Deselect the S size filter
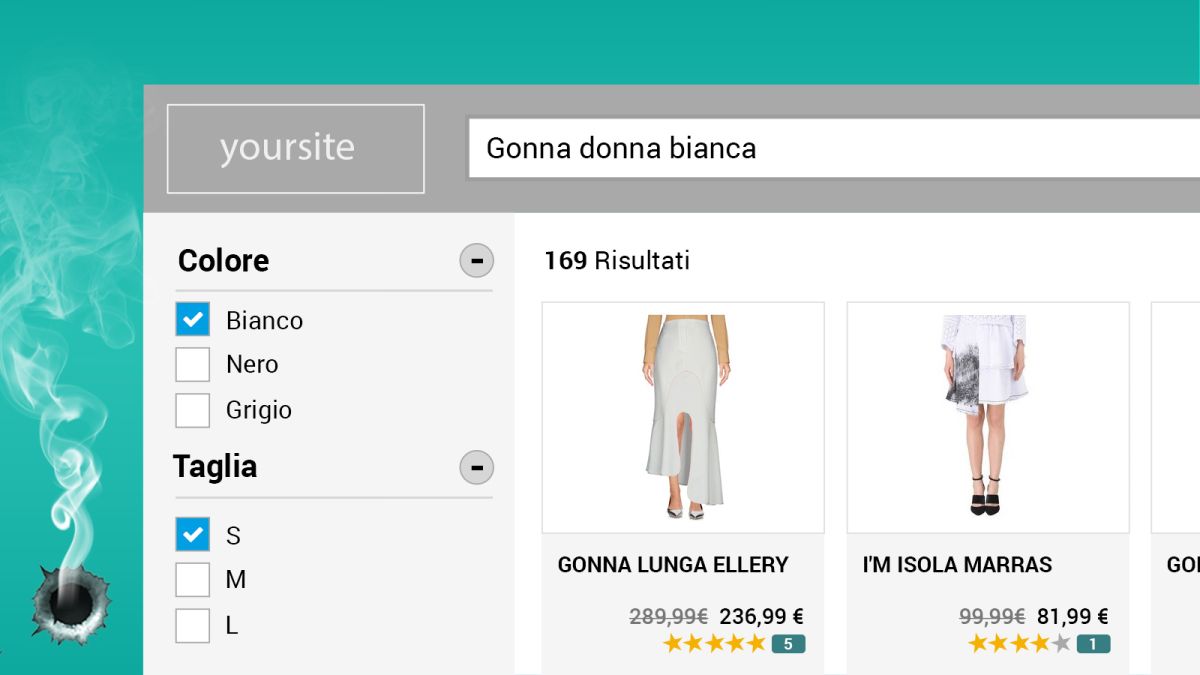The width and height of the screenshot is (1200, 675). coord(193,535)
